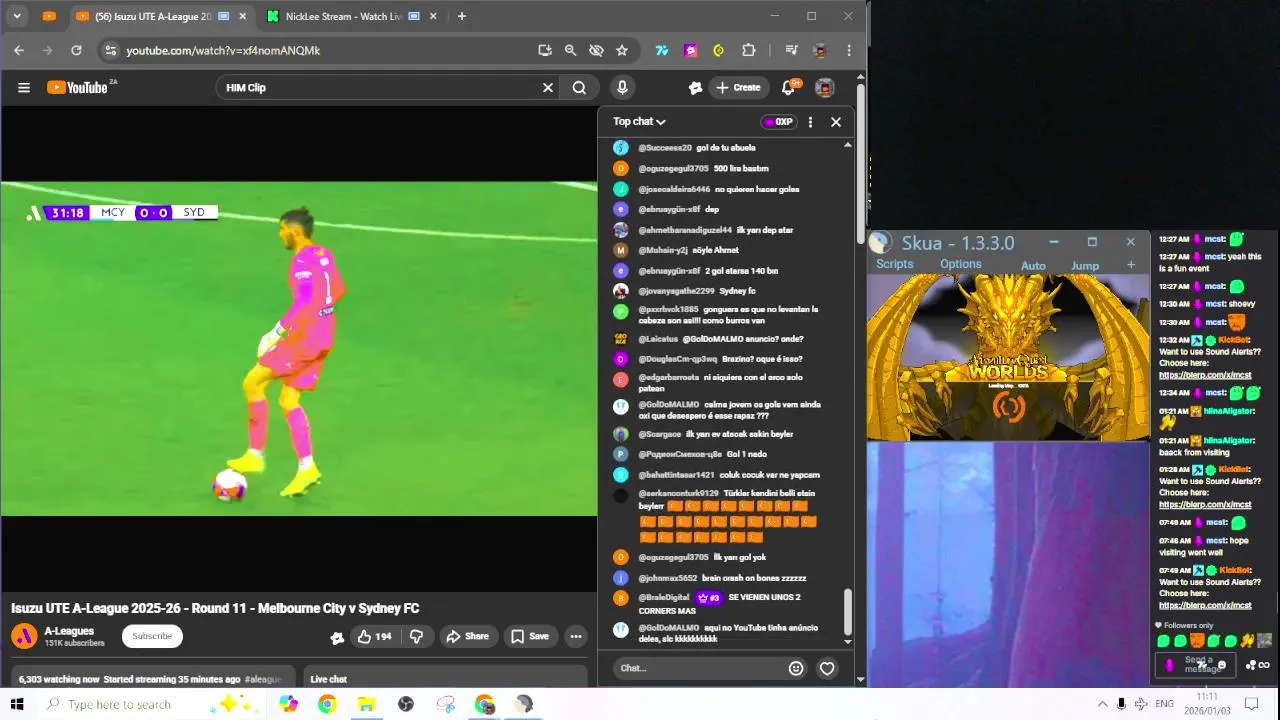The image size is (1280, 720).
Task: Open live chat three-dot options menu
Action: pos(810,122)
